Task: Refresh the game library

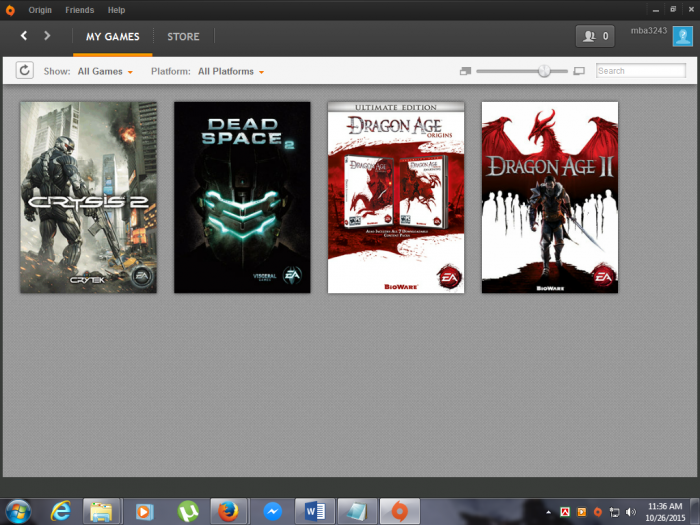Action: click(25, 71)
